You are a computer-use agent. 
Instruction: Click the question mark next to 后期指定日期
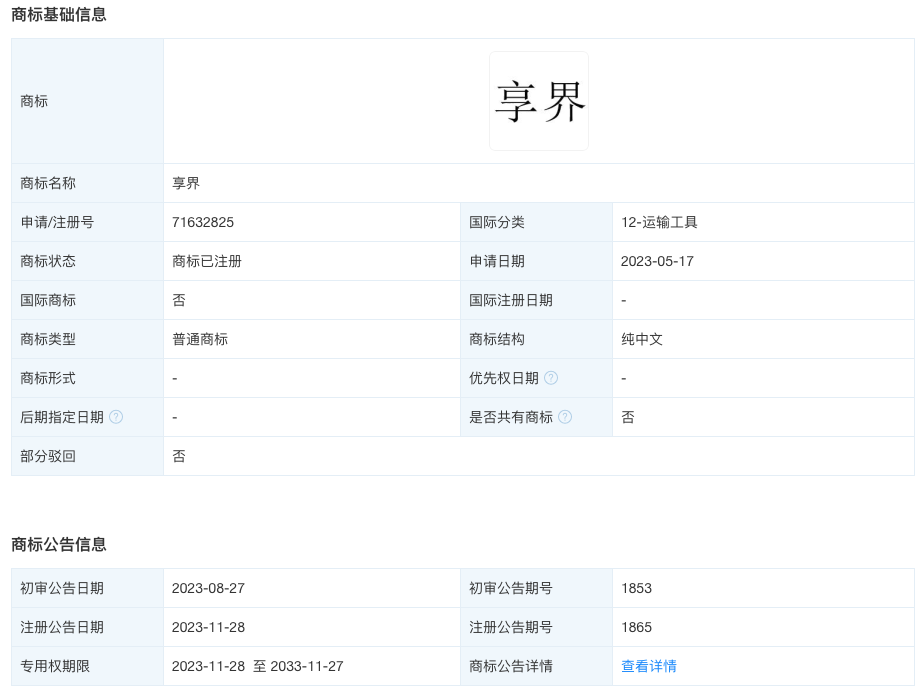116,417
